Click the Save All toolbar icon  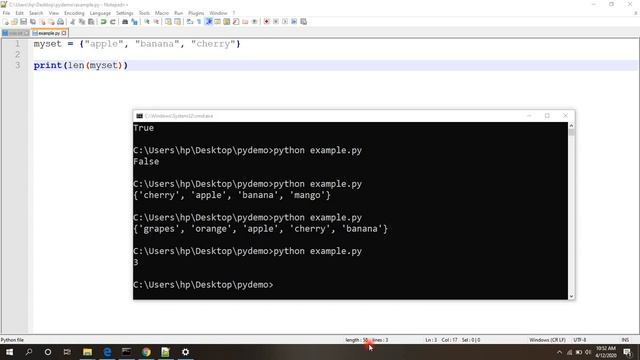(33, 22)
